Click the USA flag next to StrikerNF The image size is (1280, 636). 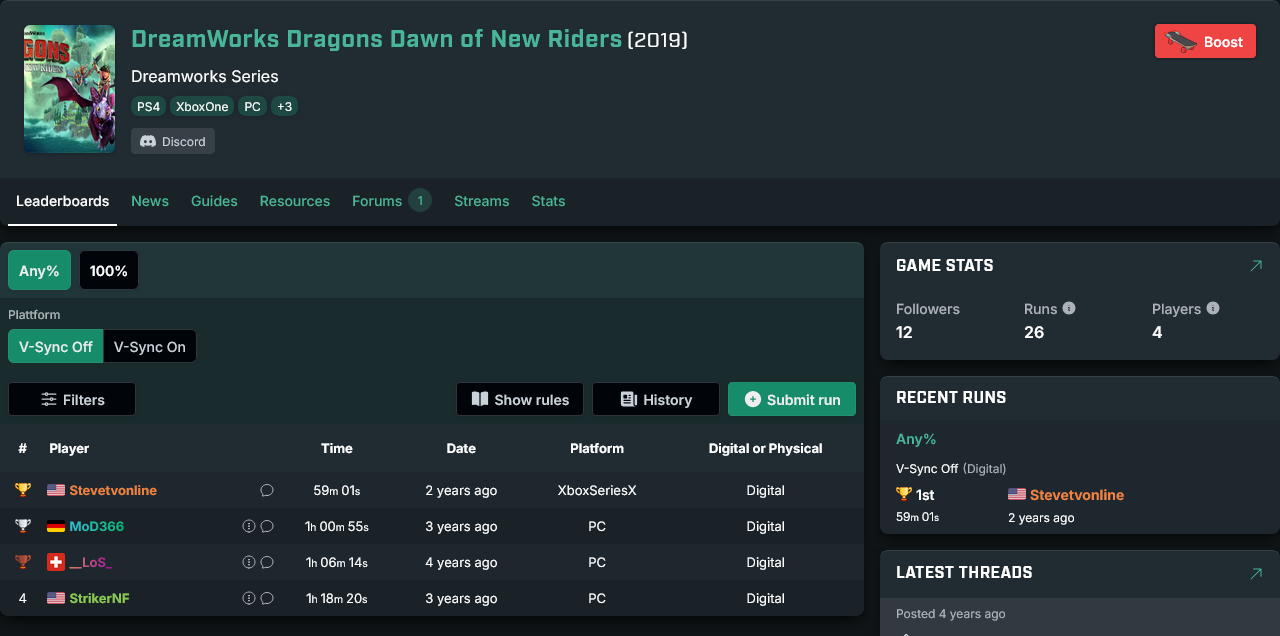coord(56,598)
